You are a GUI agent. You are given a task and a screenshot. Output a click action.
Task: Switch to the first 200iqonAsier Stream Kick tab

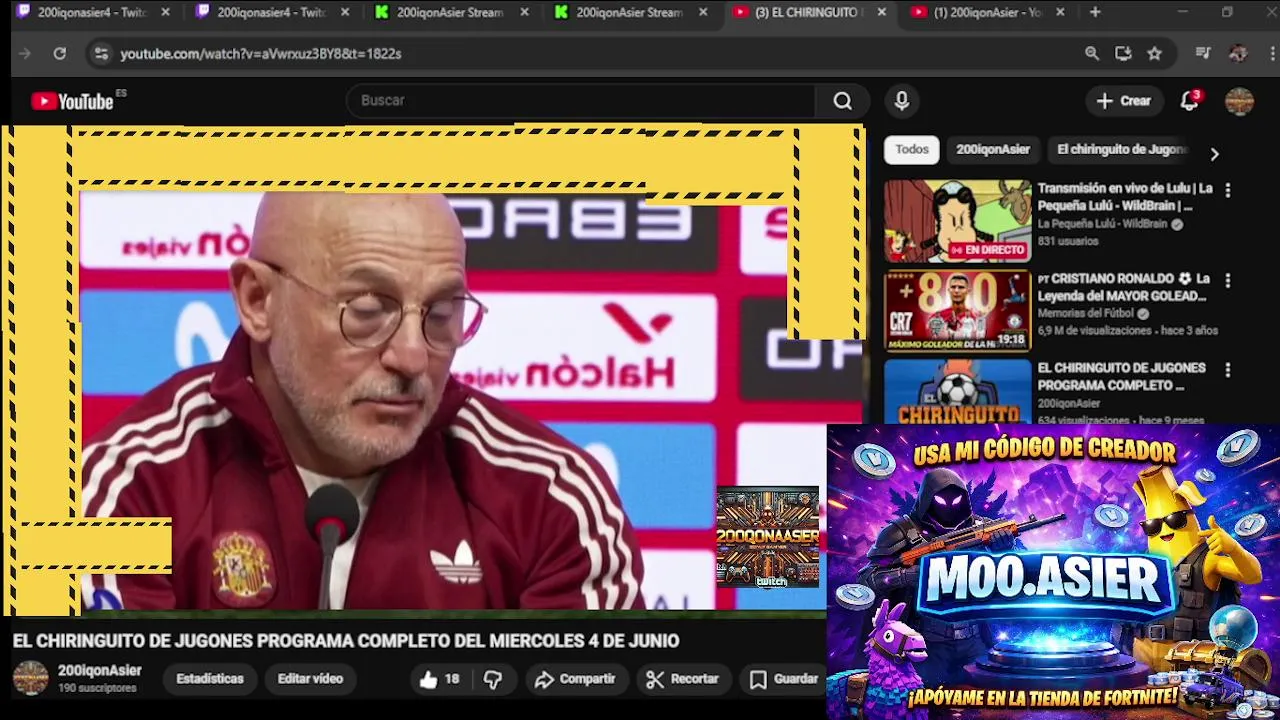[x=451, y=12]
